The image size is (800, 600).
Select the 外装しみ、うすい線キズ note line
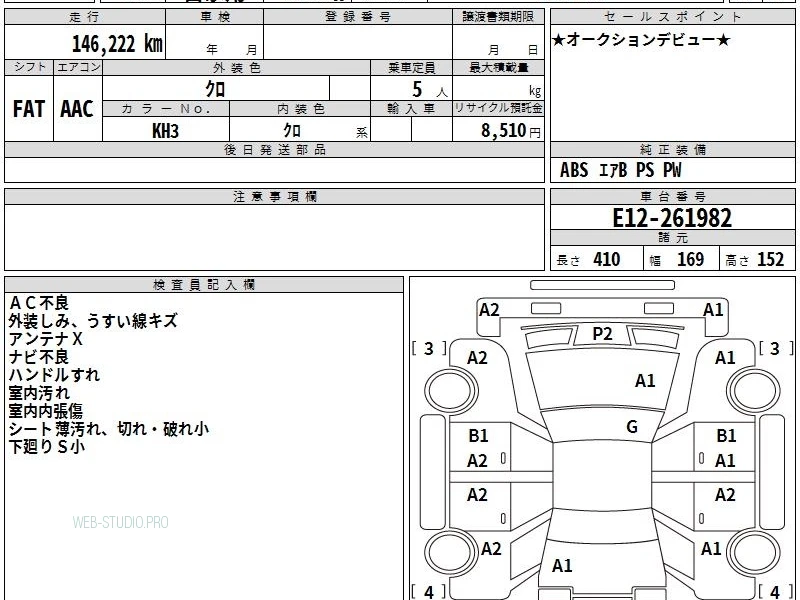click(93, 321)
